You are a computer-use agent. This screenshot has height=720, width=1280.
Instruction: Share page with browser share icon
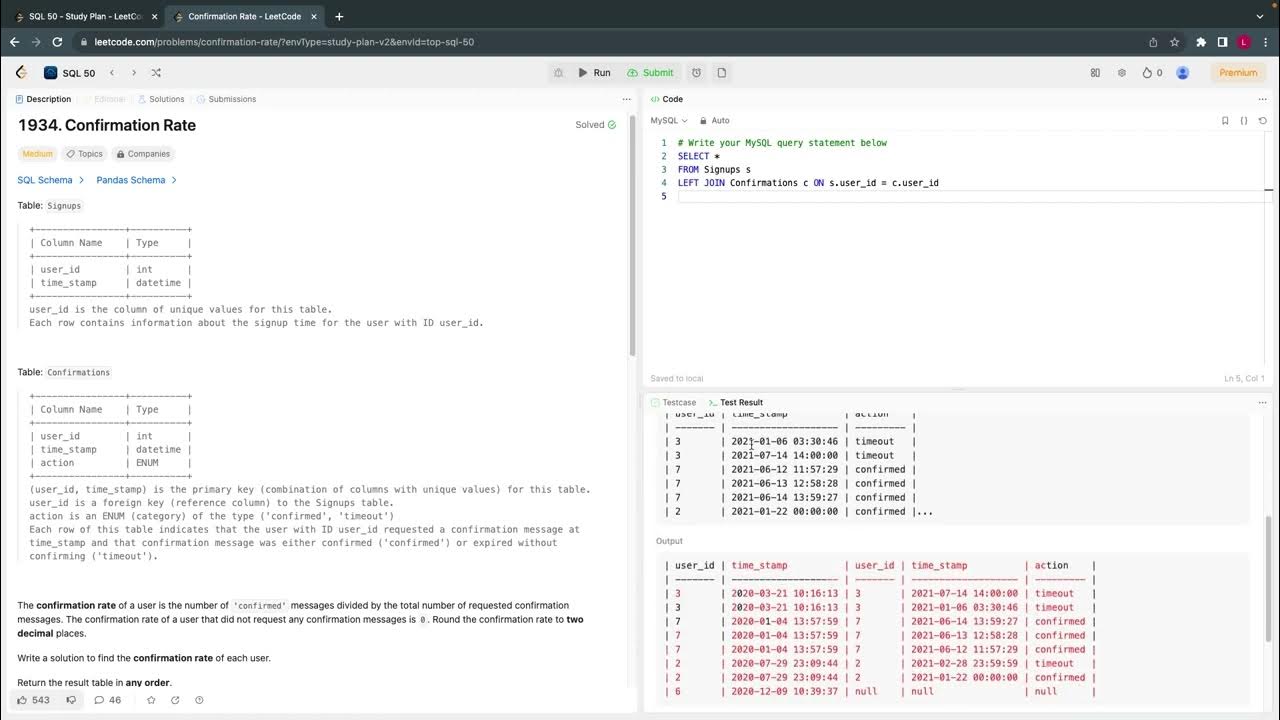(x=1153, y=42)
